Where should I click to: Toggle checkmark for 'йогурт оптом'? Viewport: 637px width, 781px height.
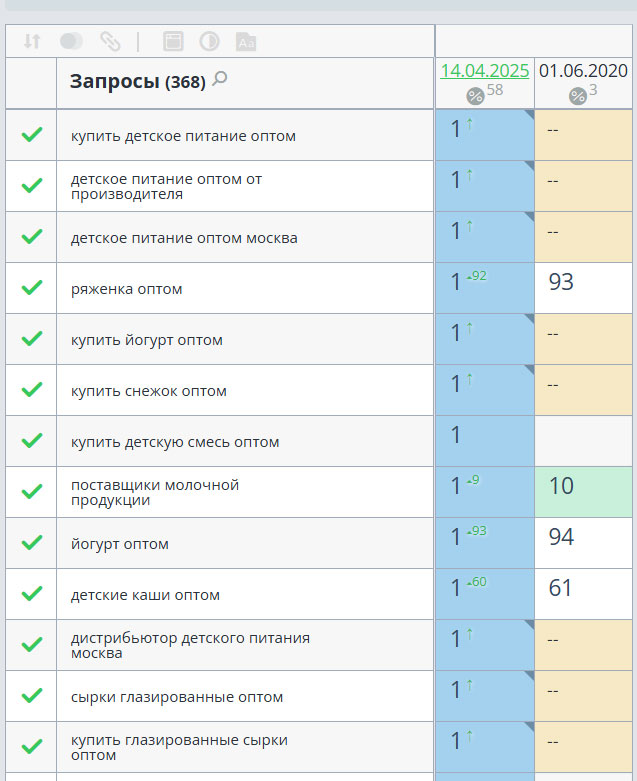tap(32, 543)
